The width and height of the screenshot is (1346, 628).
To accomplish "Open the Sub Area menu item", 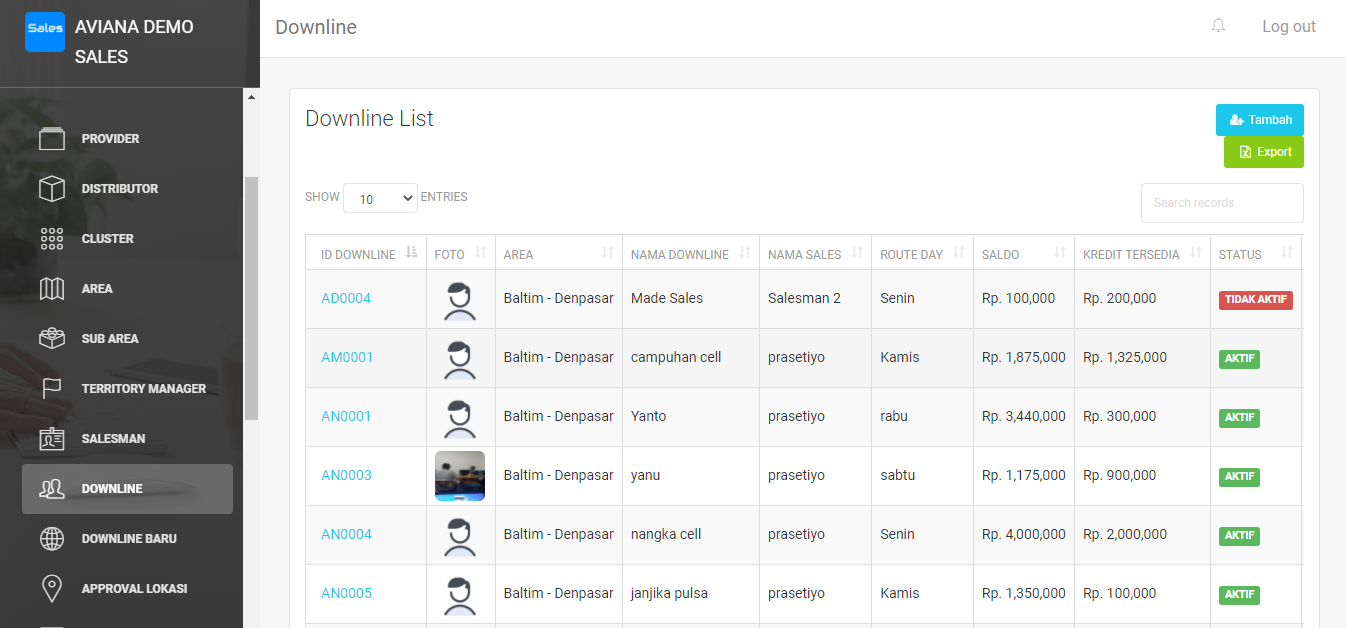I will click(110, 339).
